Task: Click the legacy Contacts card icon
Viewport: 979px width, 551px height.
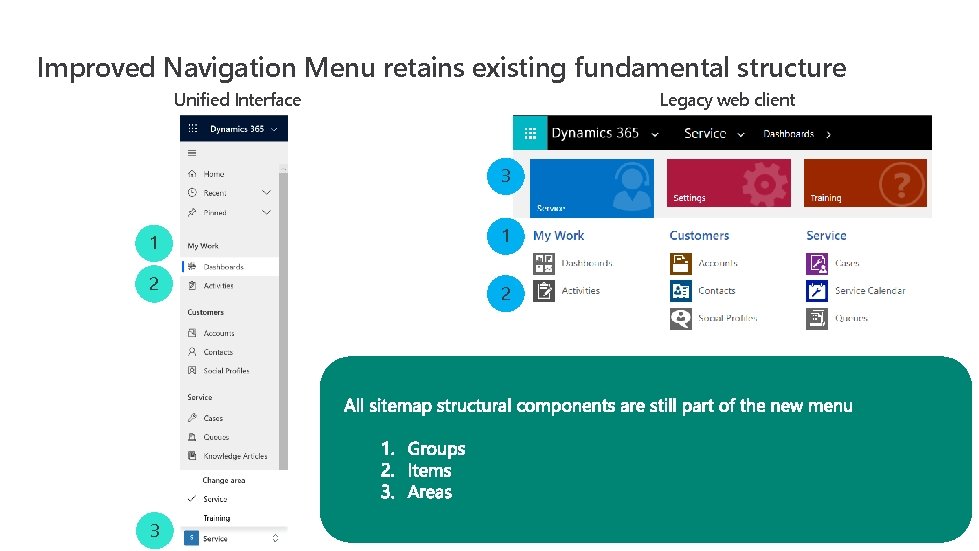Action: (x=681, y=291)
